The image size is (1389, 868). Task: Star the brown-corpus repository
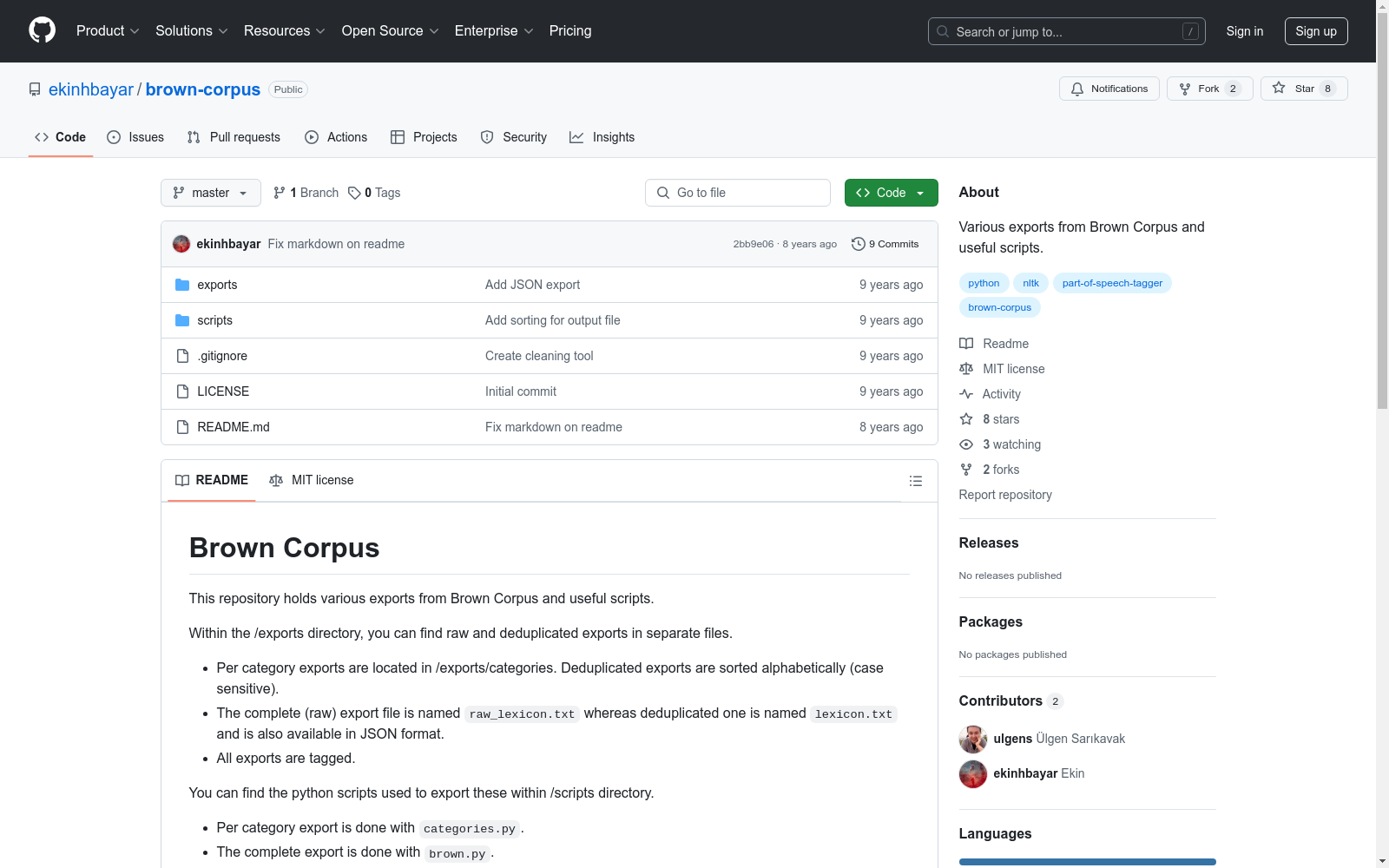click(x=1304, y=89)
